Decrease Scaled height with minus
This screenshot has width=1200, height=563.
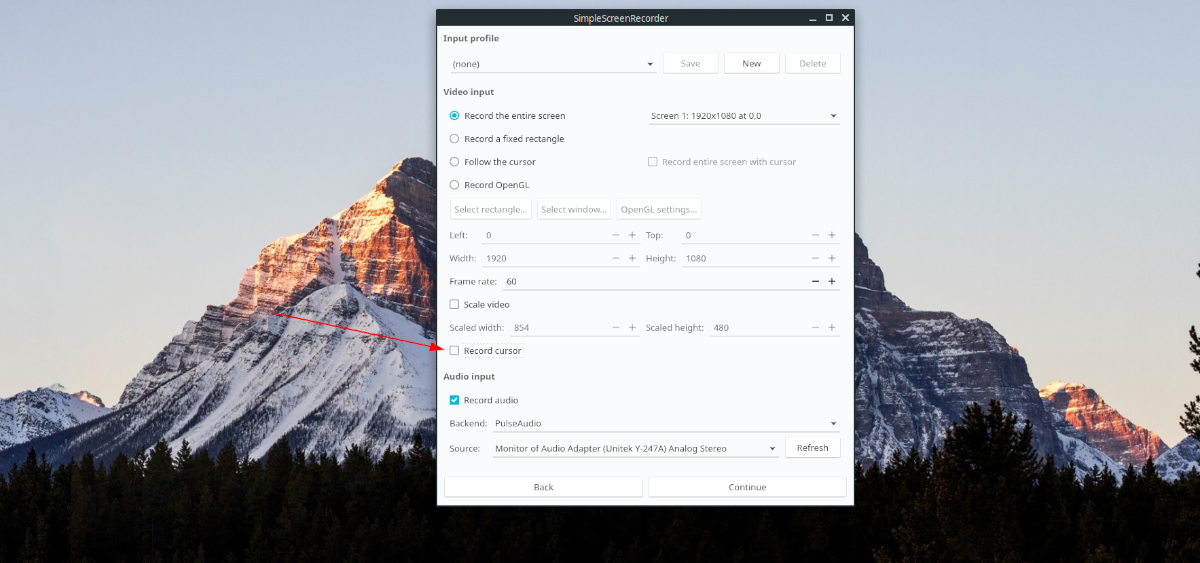816,327
